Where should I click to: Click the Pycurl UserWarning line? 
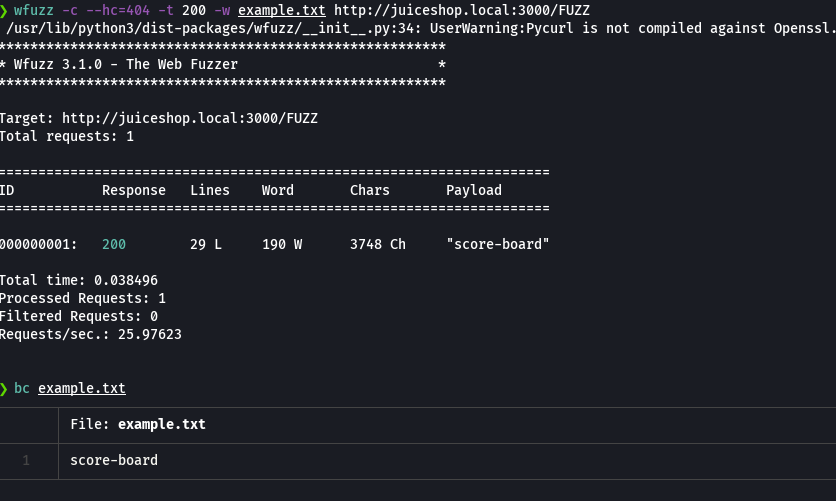coord(421,28)
